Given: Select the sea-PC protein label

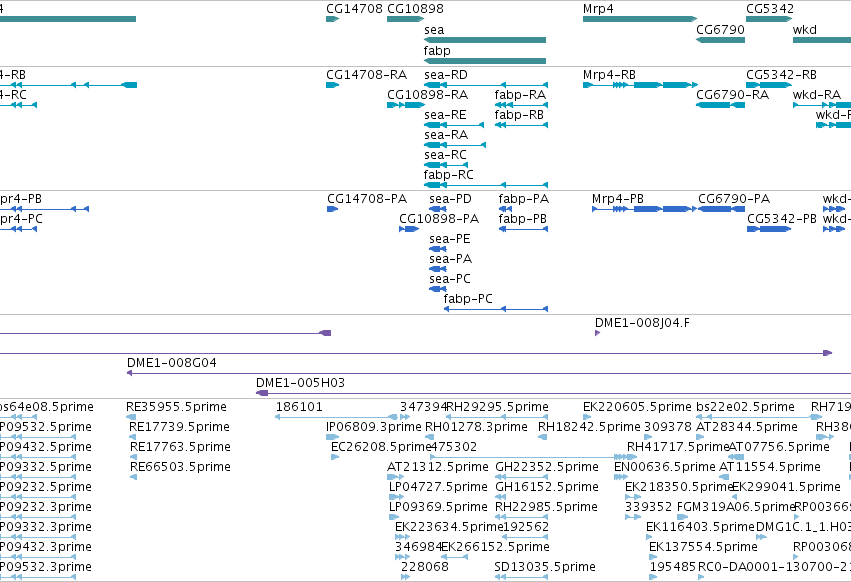Looking at the screenshot, I should pos(449,279).
